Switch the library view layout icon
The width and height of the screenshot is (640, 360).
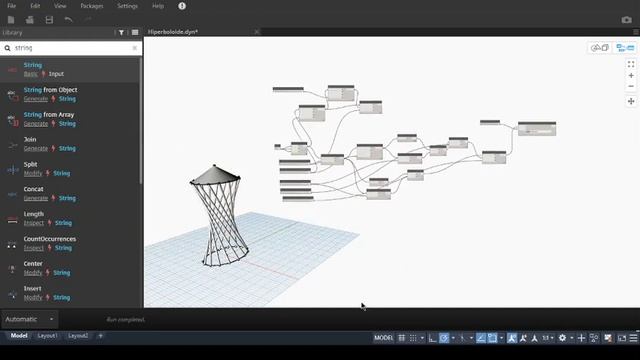click(135, 33)
